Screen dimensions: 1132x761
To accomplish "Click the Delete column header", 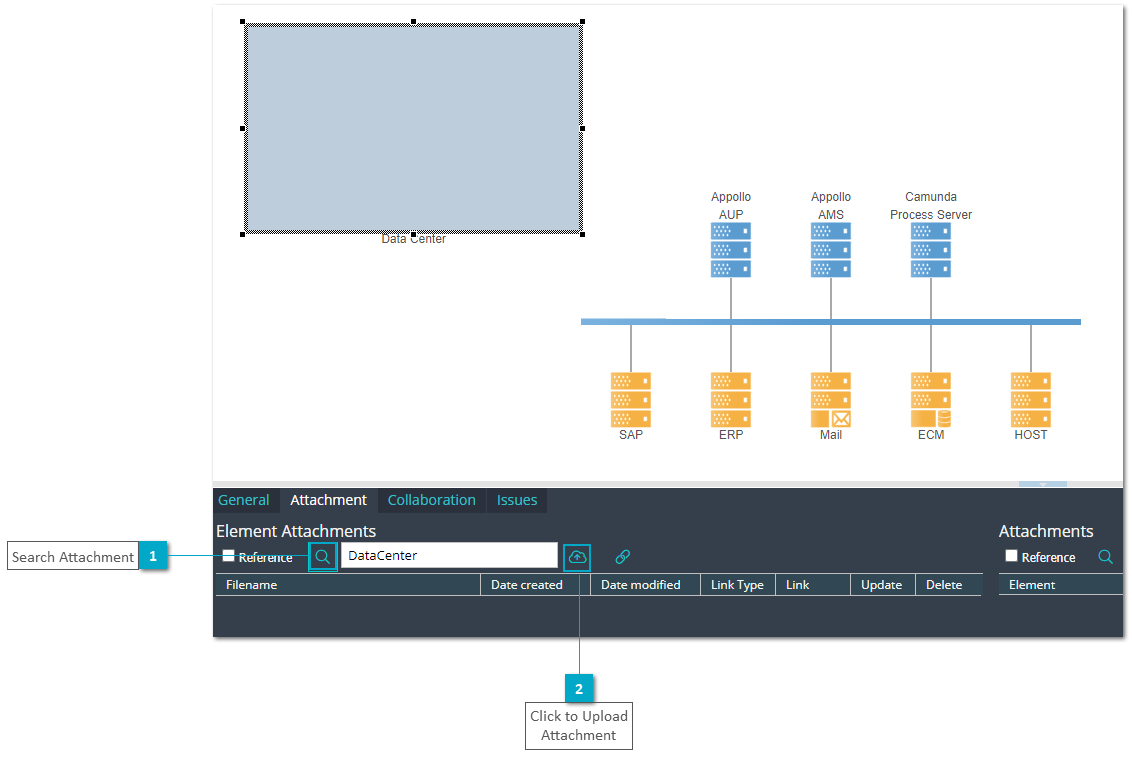I will click(x=949, y=585).
